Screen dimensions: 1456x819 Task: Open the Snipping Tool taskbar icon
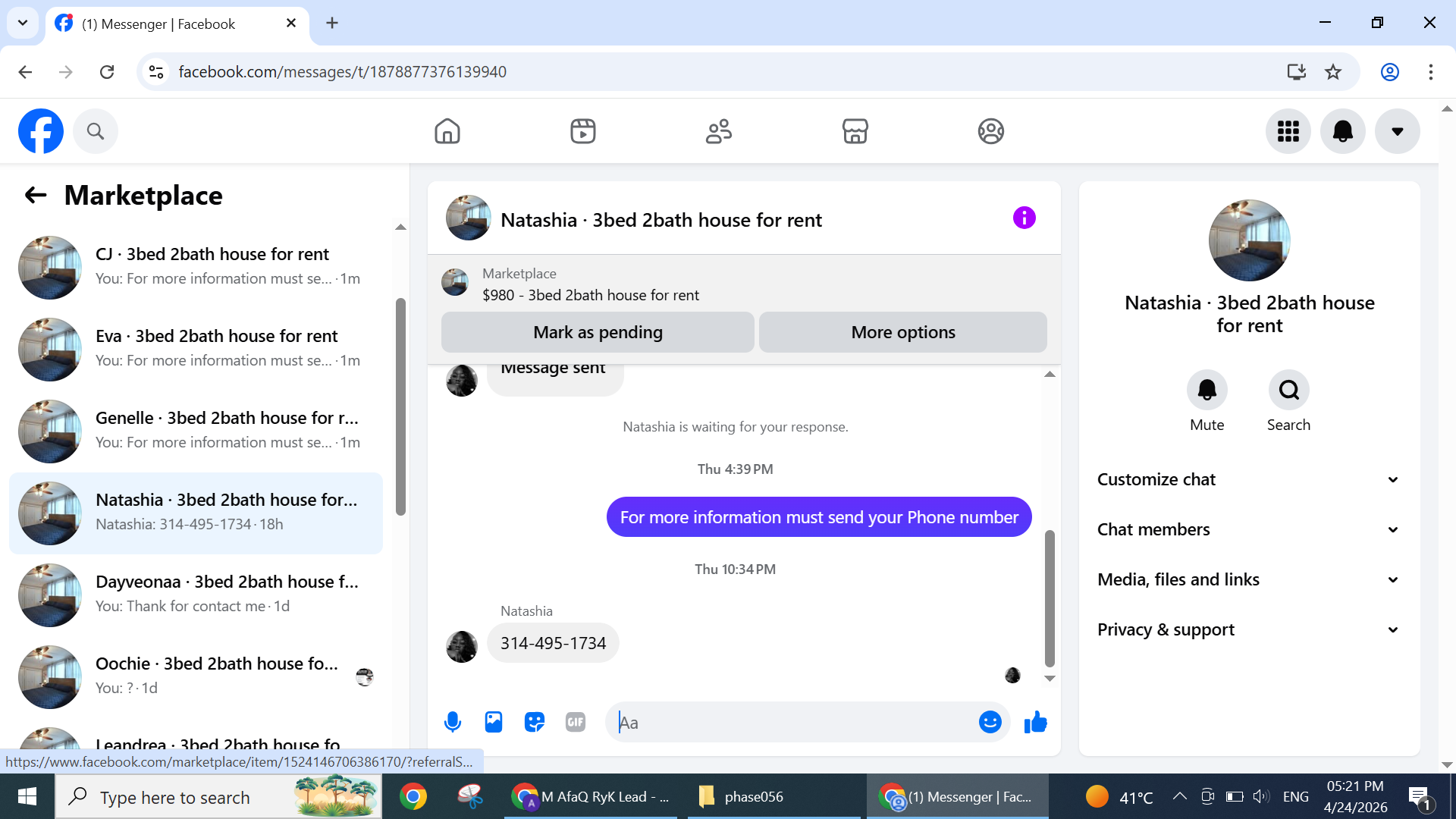coord(470,796)
